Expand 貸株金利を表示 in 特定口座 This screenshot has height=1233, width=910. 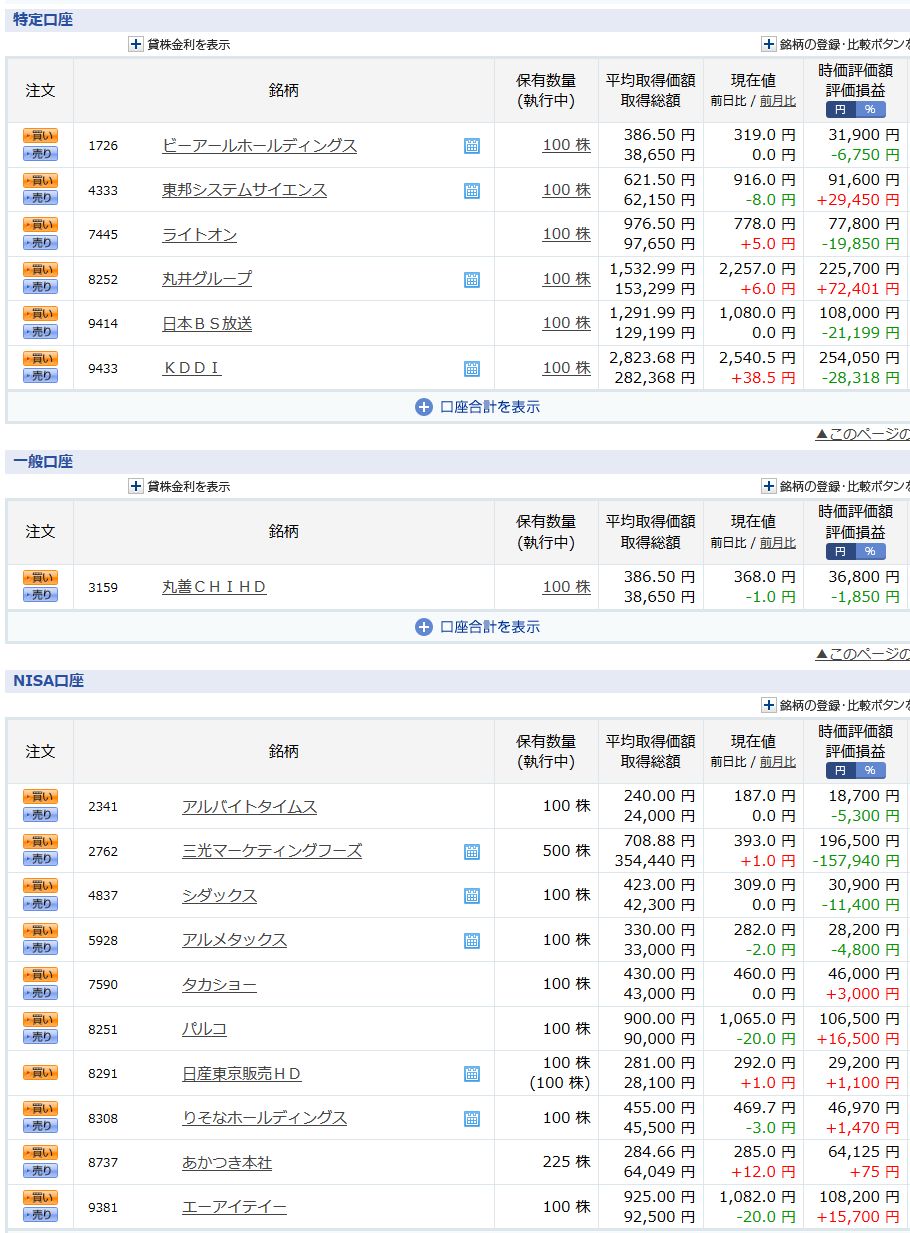coord(179,44)
